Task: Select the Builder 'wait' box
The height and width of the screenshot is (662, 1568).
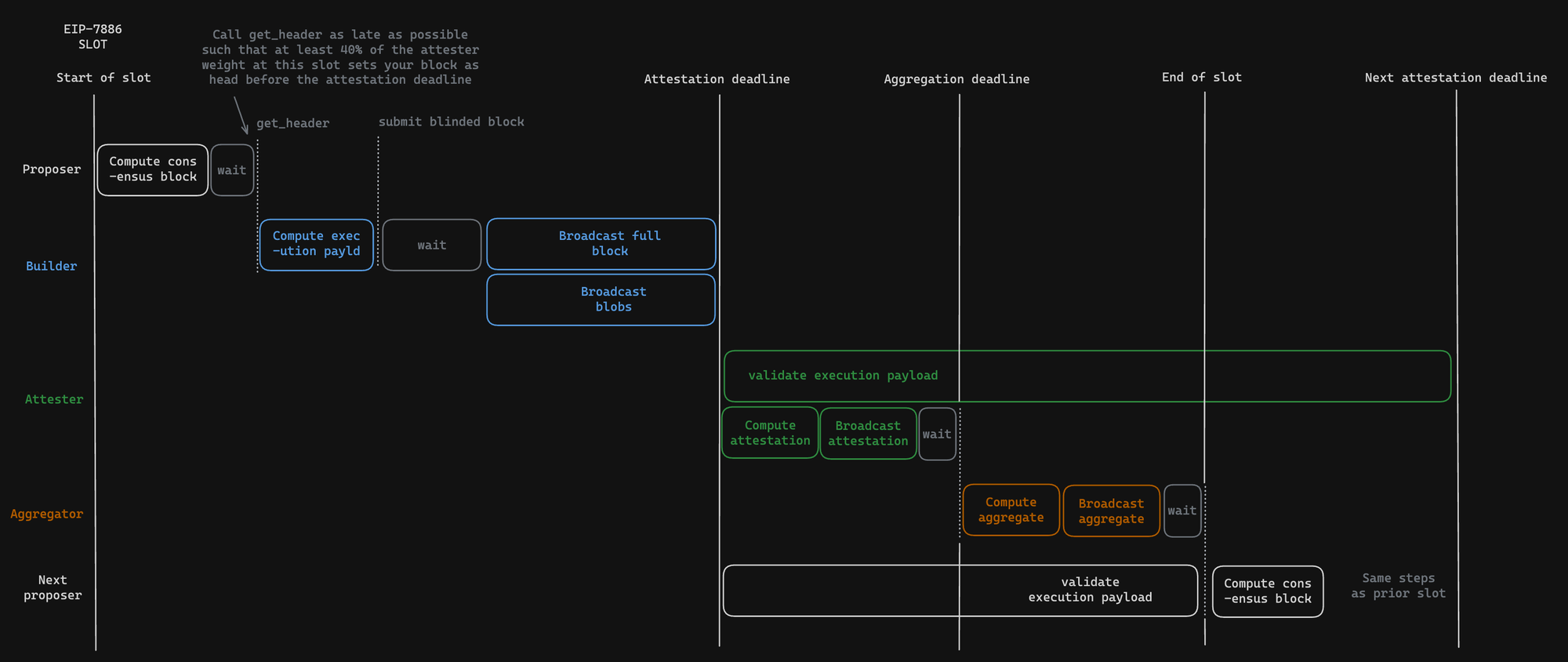Action: tap(432, 245)
